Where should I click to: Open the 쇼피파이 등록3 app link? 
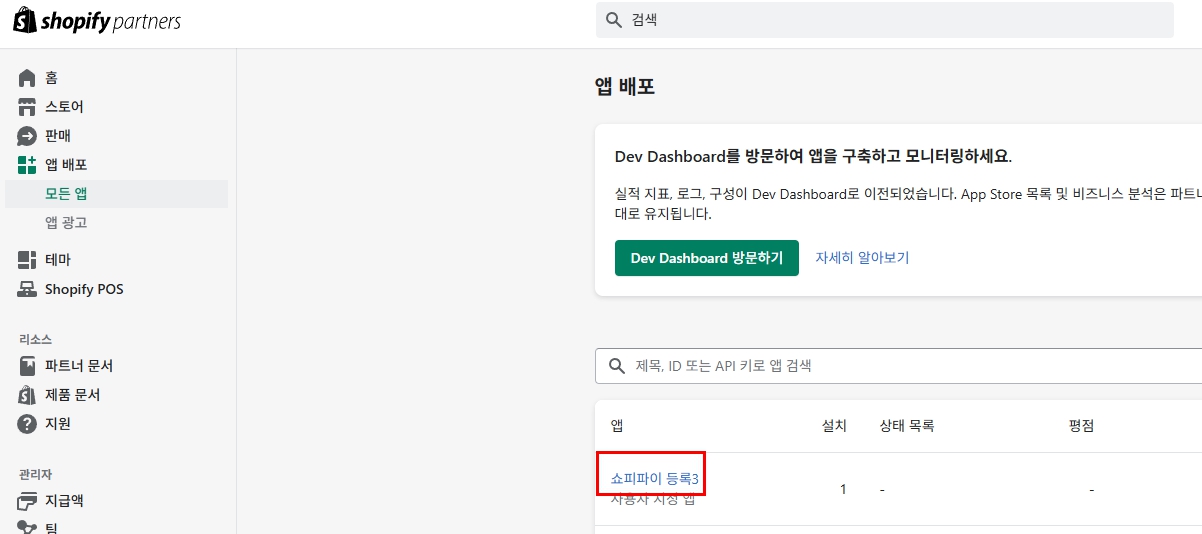(x=654, y=479)
